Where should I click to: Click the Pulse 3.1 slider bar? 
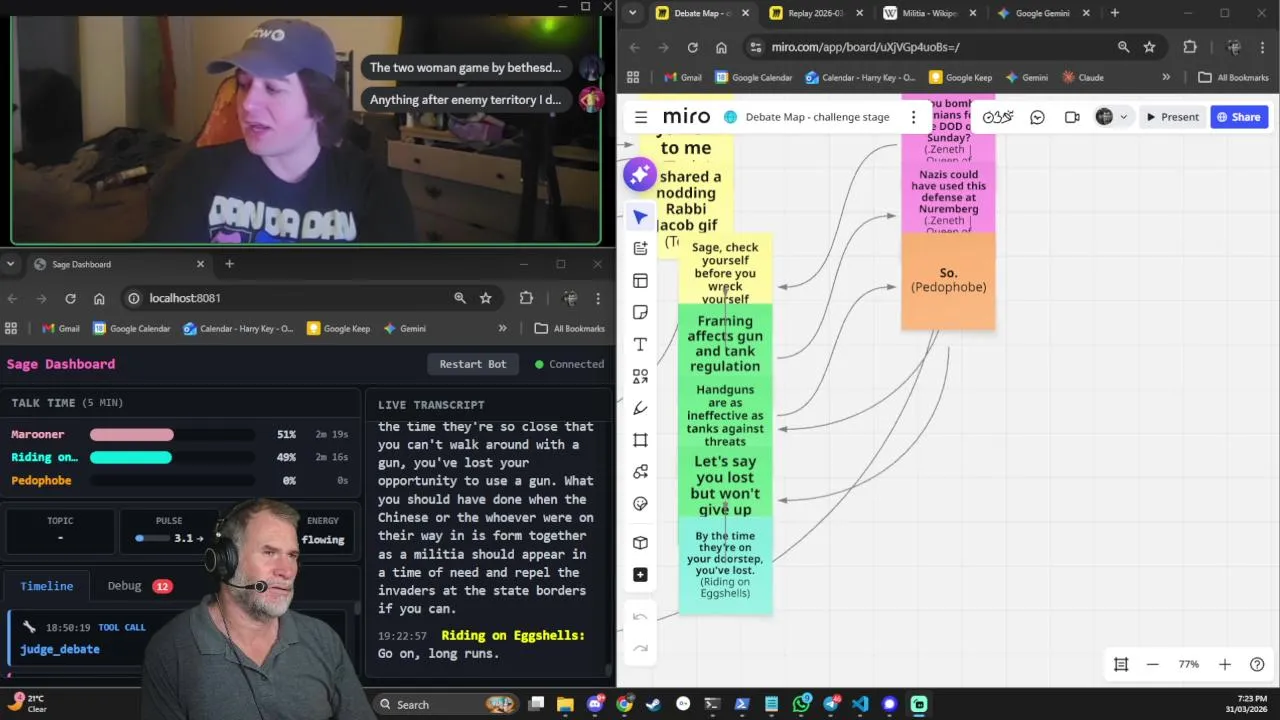tap(152, 538)
